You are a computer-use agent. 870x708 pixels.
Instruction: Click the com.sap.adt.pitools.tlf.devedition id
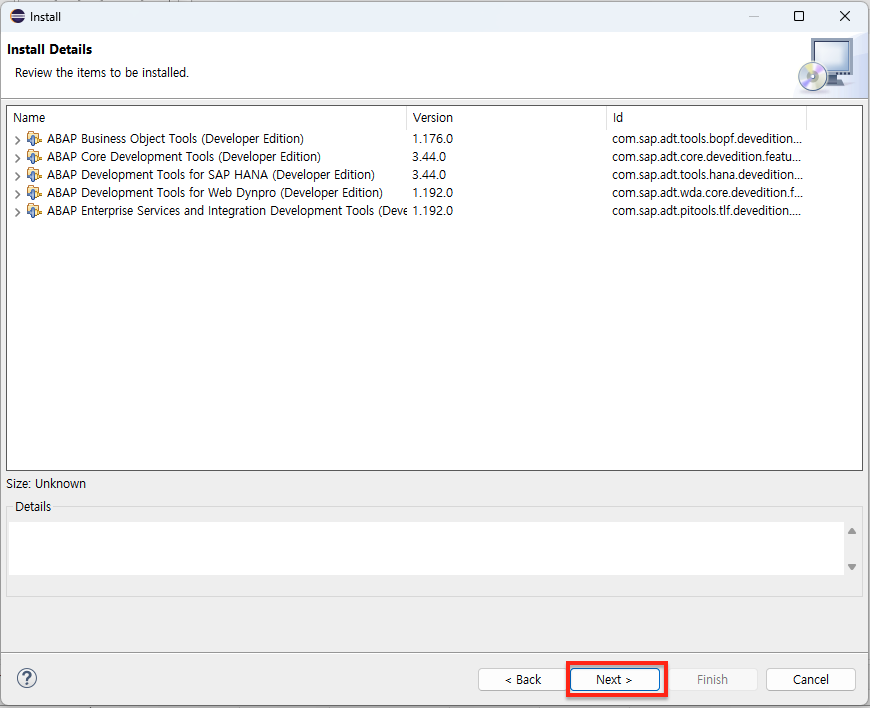click(706, 211)
